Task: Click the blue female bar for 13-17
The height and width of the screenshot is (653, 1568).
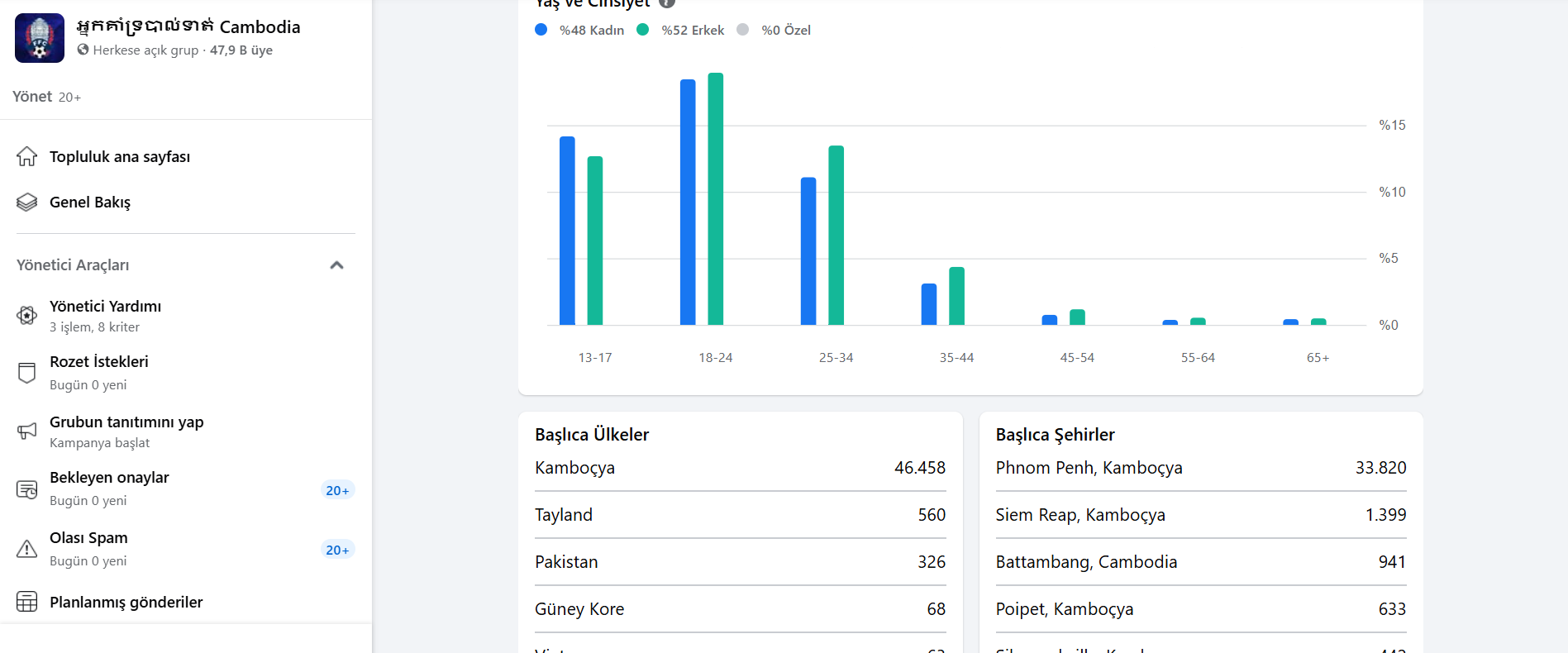Action: click(x=567, y=231)
